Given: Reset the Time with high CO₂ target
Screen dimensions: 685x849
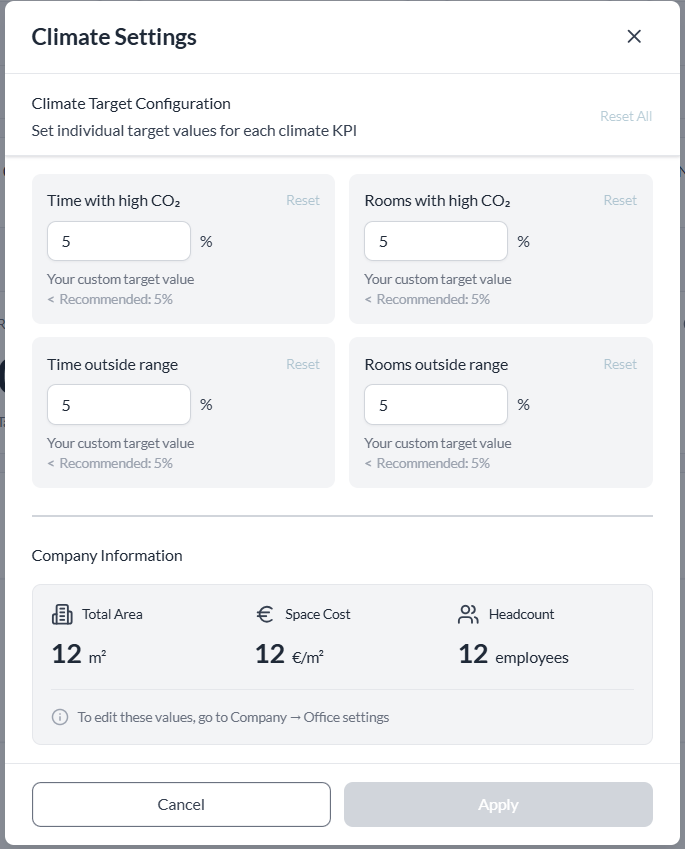Looking at the screenshot, I should click(303, 200).
